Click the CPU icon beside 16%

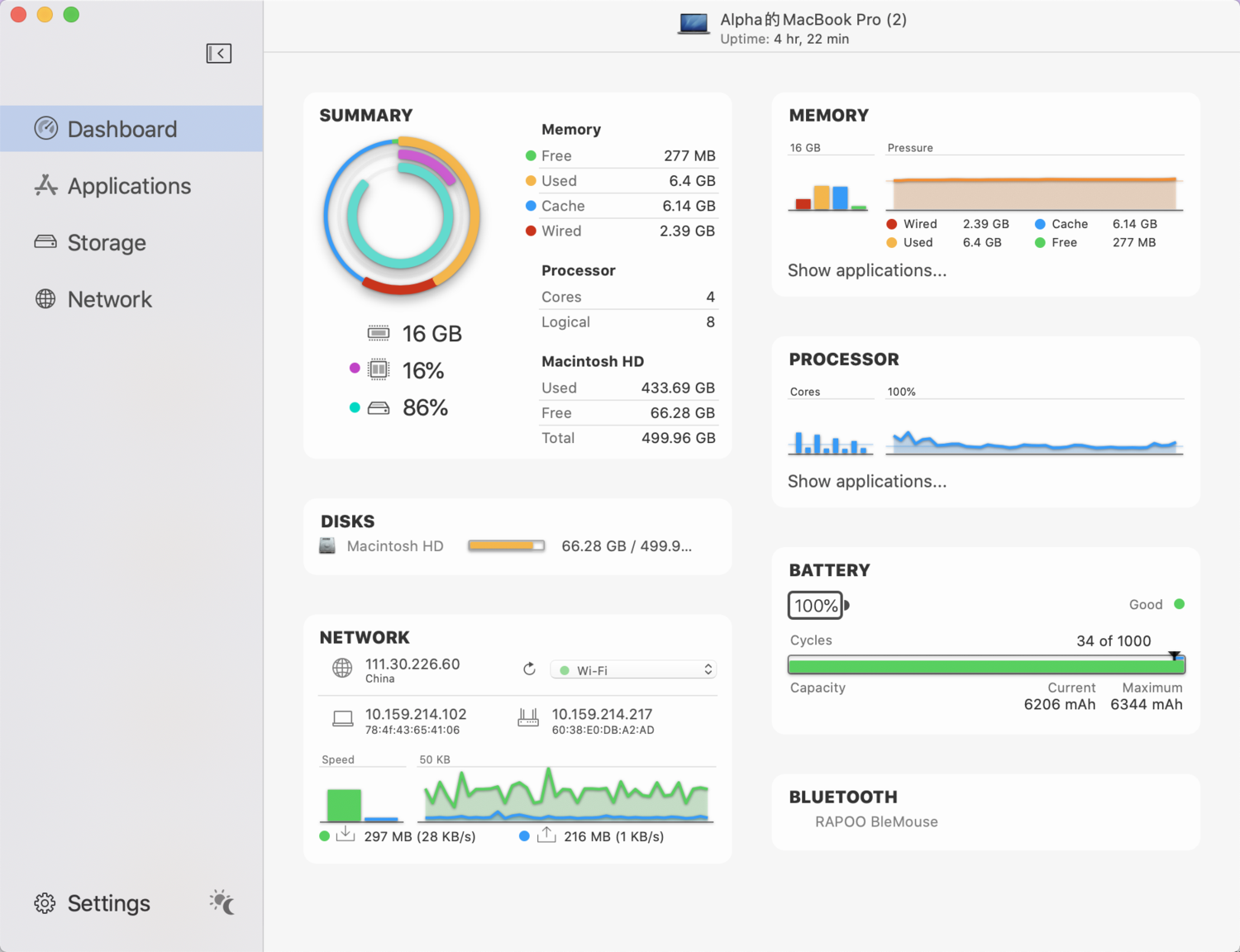379,369
